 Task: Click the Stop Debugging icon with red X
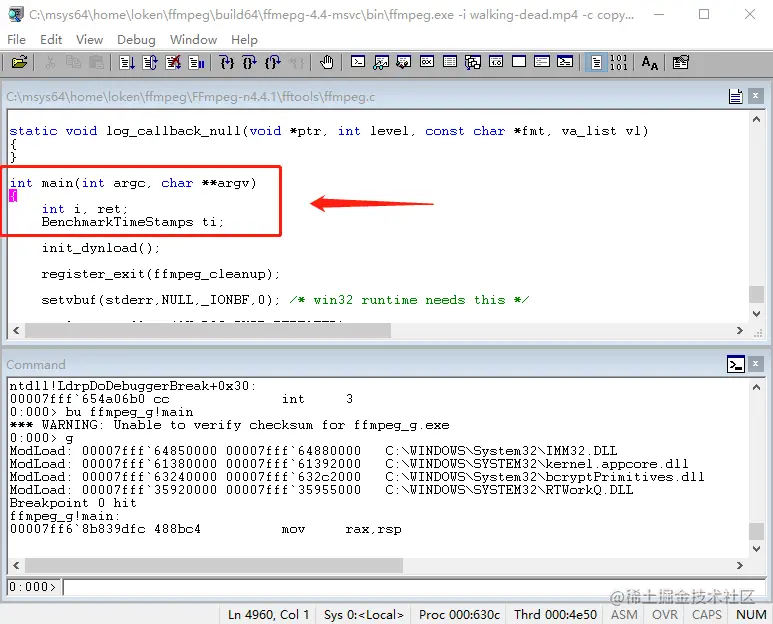click(173, 63)
